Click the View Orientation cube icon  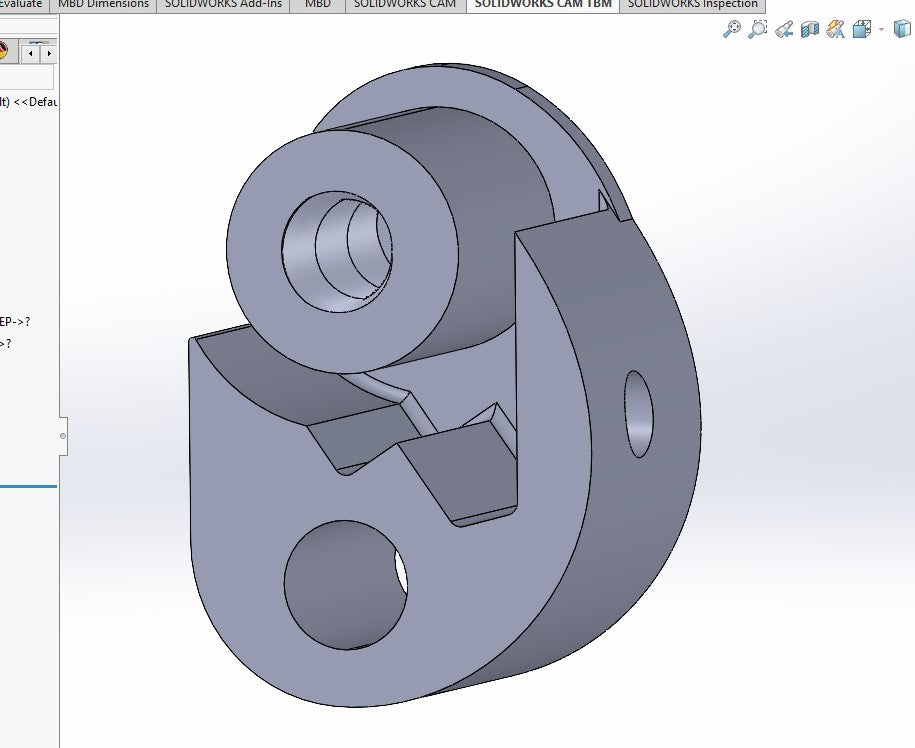tap(861, 29)
